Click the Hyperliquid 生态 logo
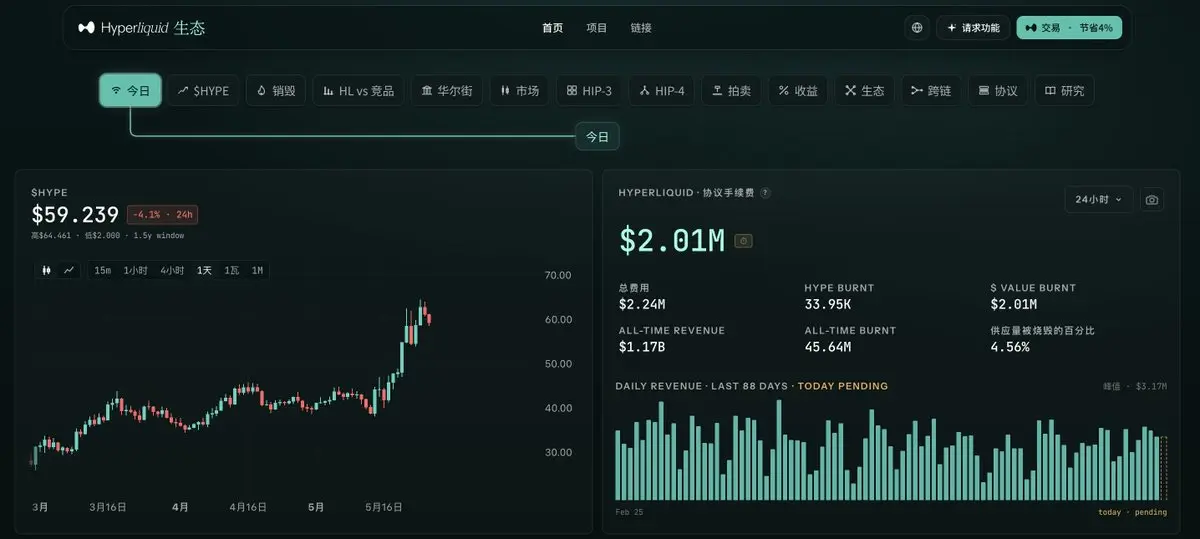This screenshot has height=539, width=1200. (x=141, y=28)
